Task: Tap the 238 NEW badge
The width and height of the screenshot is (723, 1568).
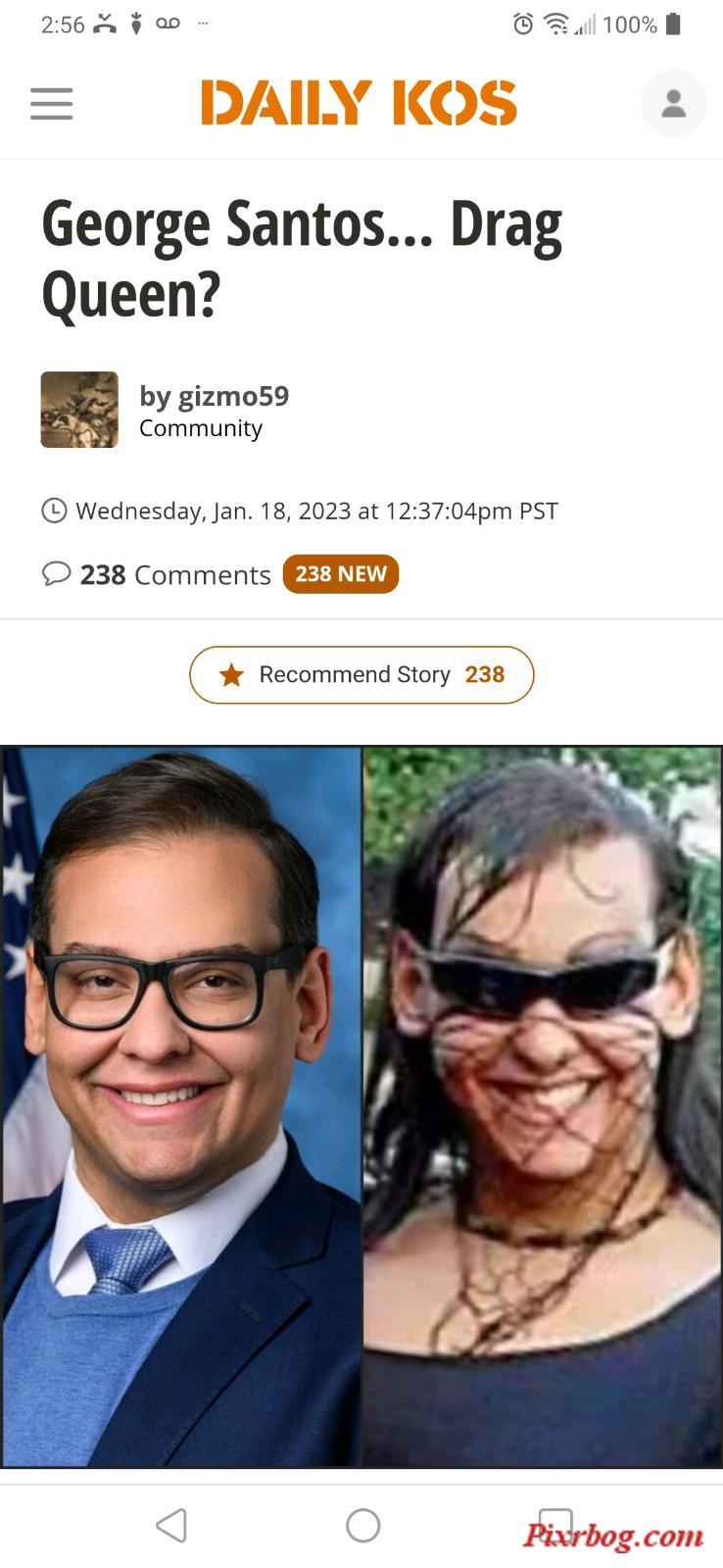Action: tap(341, 574)
